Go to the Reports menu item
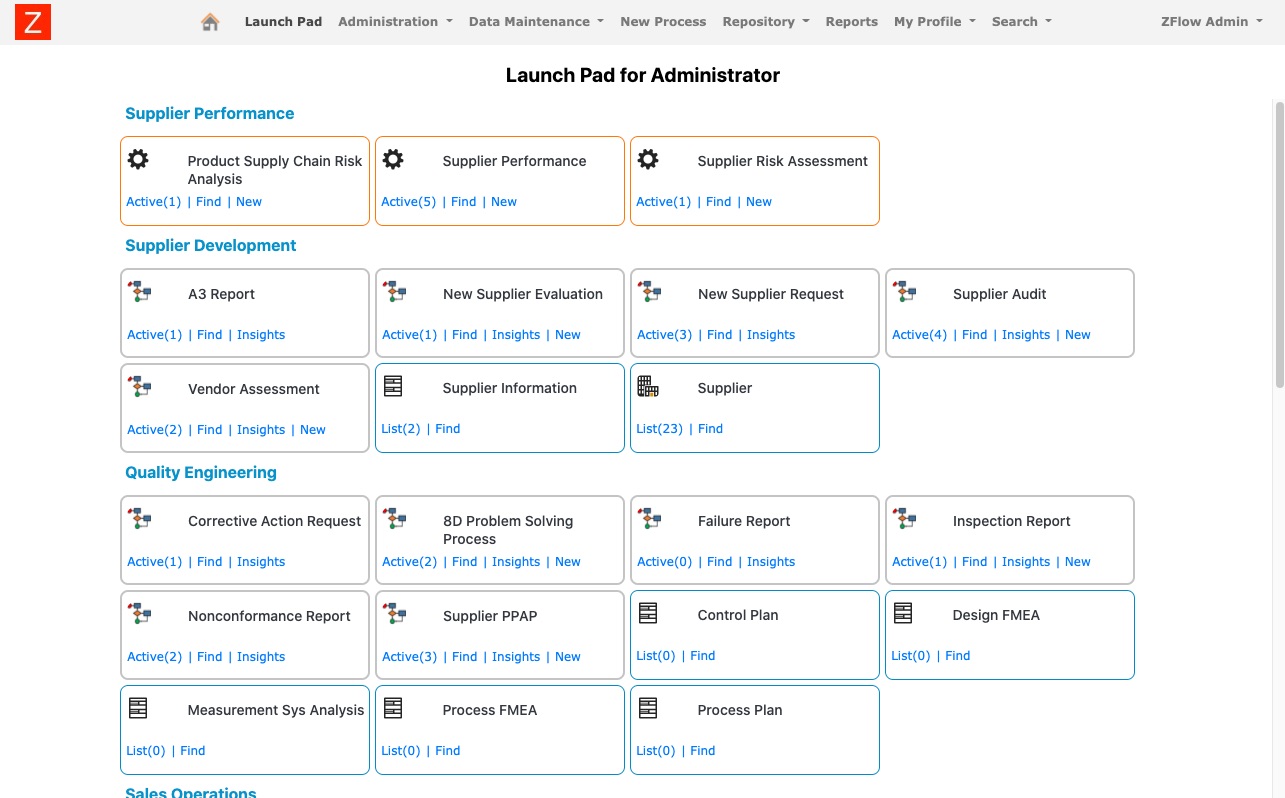The width and height of the screenshot is (1285, 798). click(x=852, y=22)
